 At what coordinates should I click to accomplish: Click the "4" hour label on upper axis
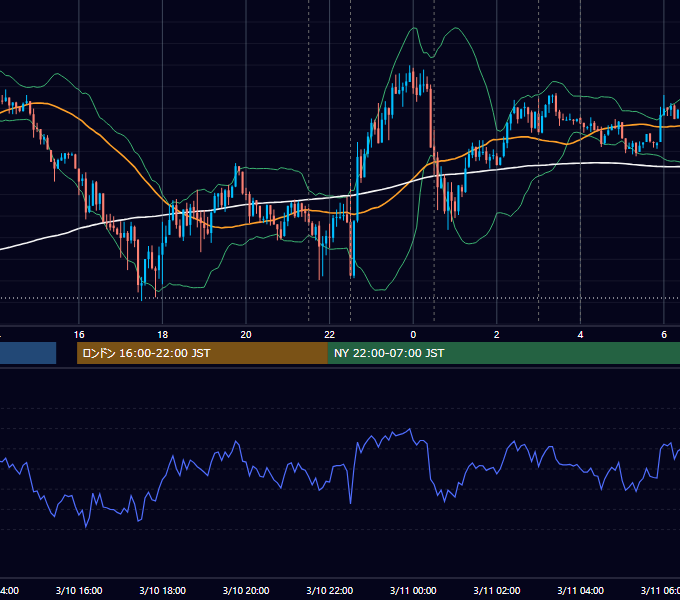[580, 334]
